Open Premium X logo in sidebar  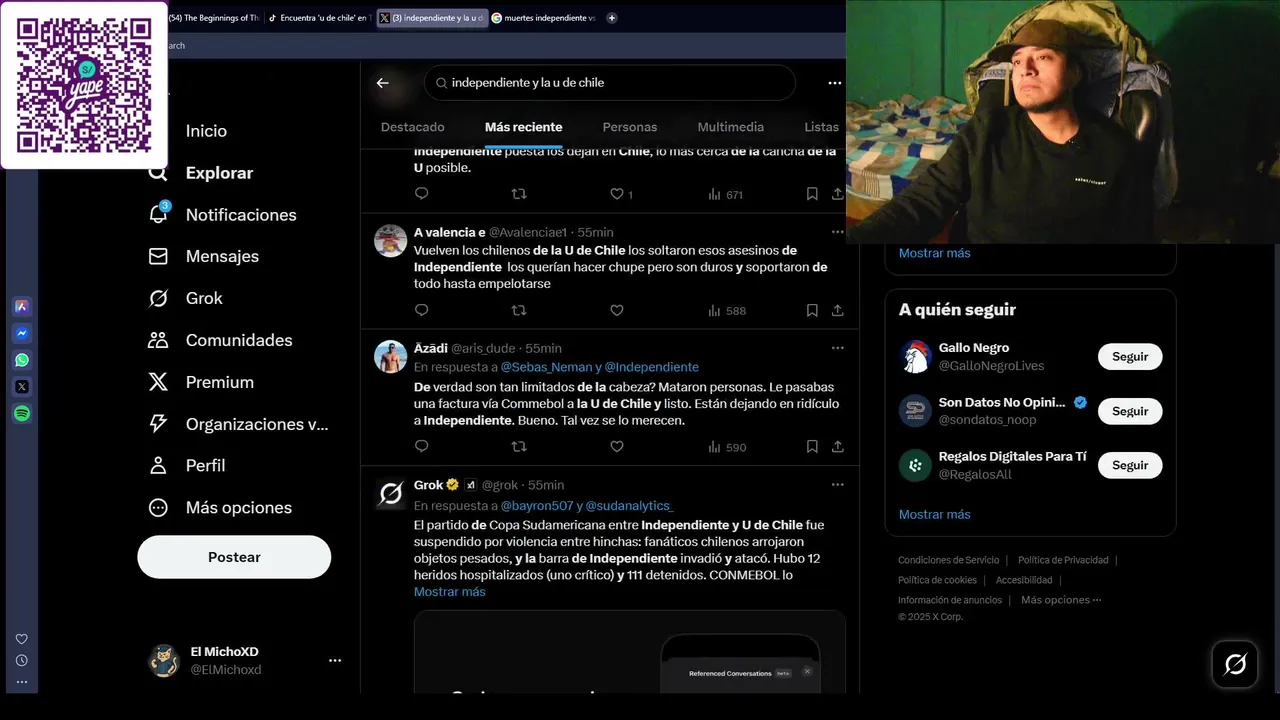click(200, 382)
